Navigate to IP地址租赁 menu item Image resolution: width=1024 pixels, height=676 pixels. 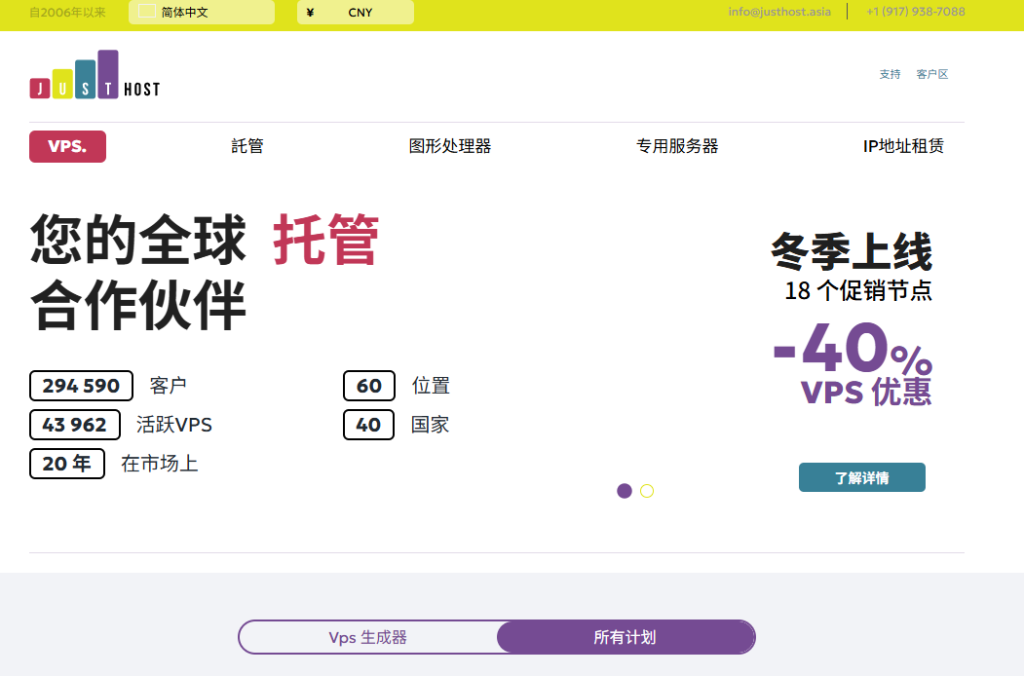point(903,146)
